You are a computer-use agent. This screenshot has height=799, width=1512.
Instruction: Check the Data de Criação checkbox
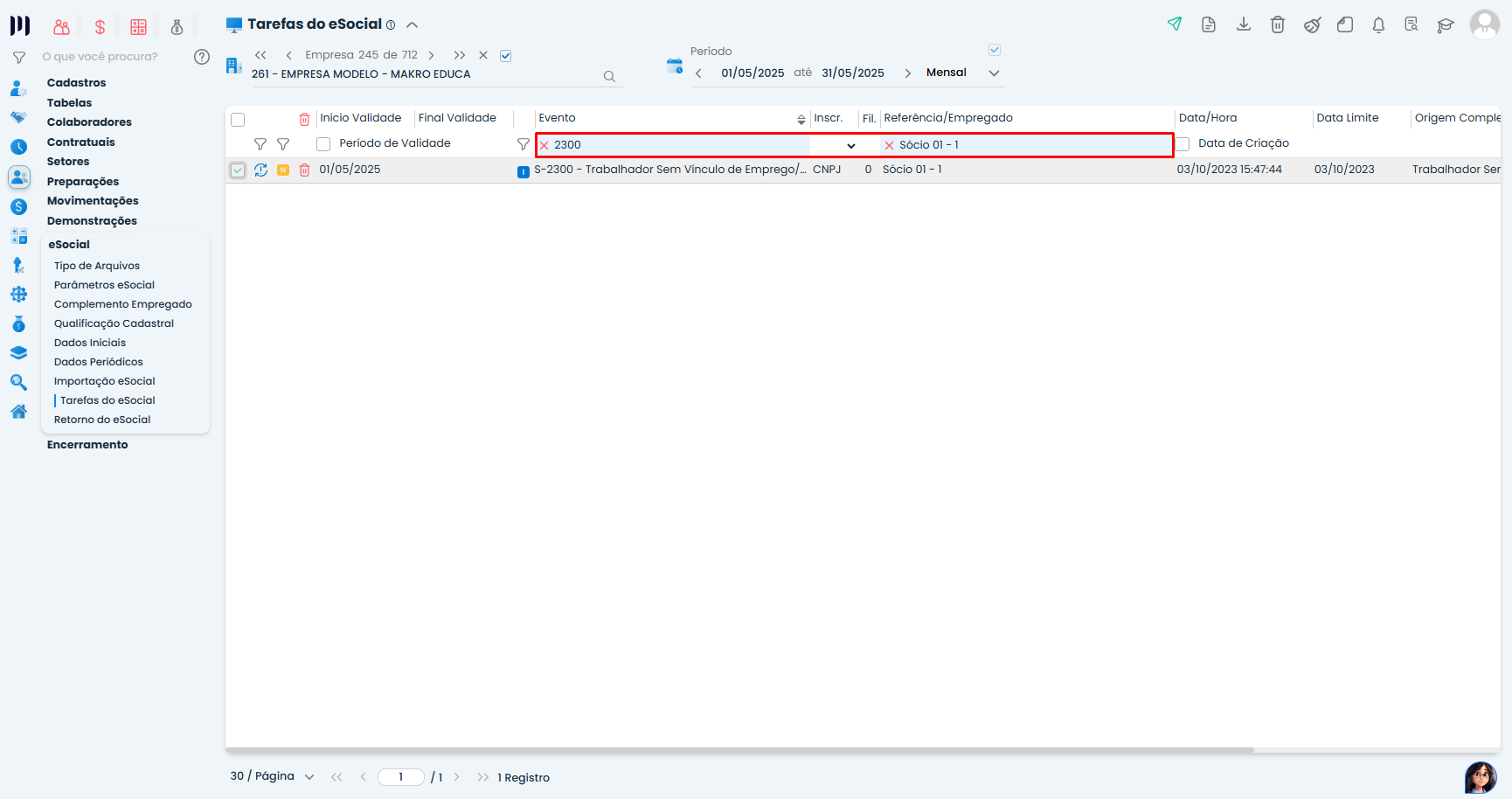coord(1183,144)
